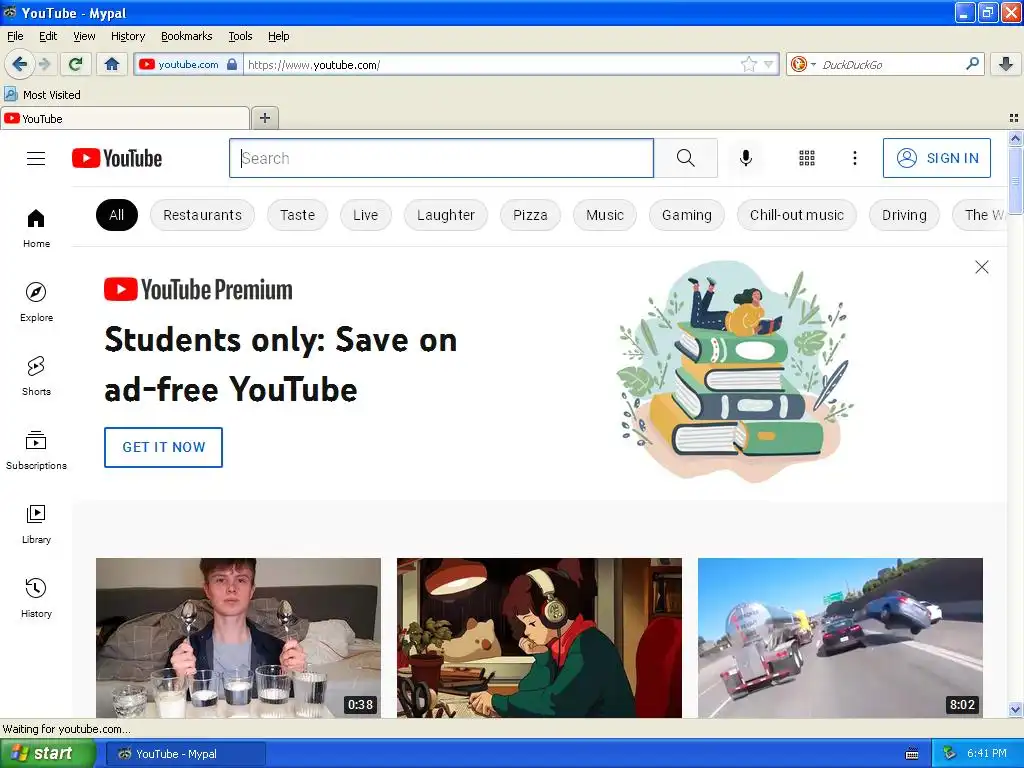The width and height of the screenshot is (1024, 768).
Task: Click the YouTube logo
Action: [117, 158]
